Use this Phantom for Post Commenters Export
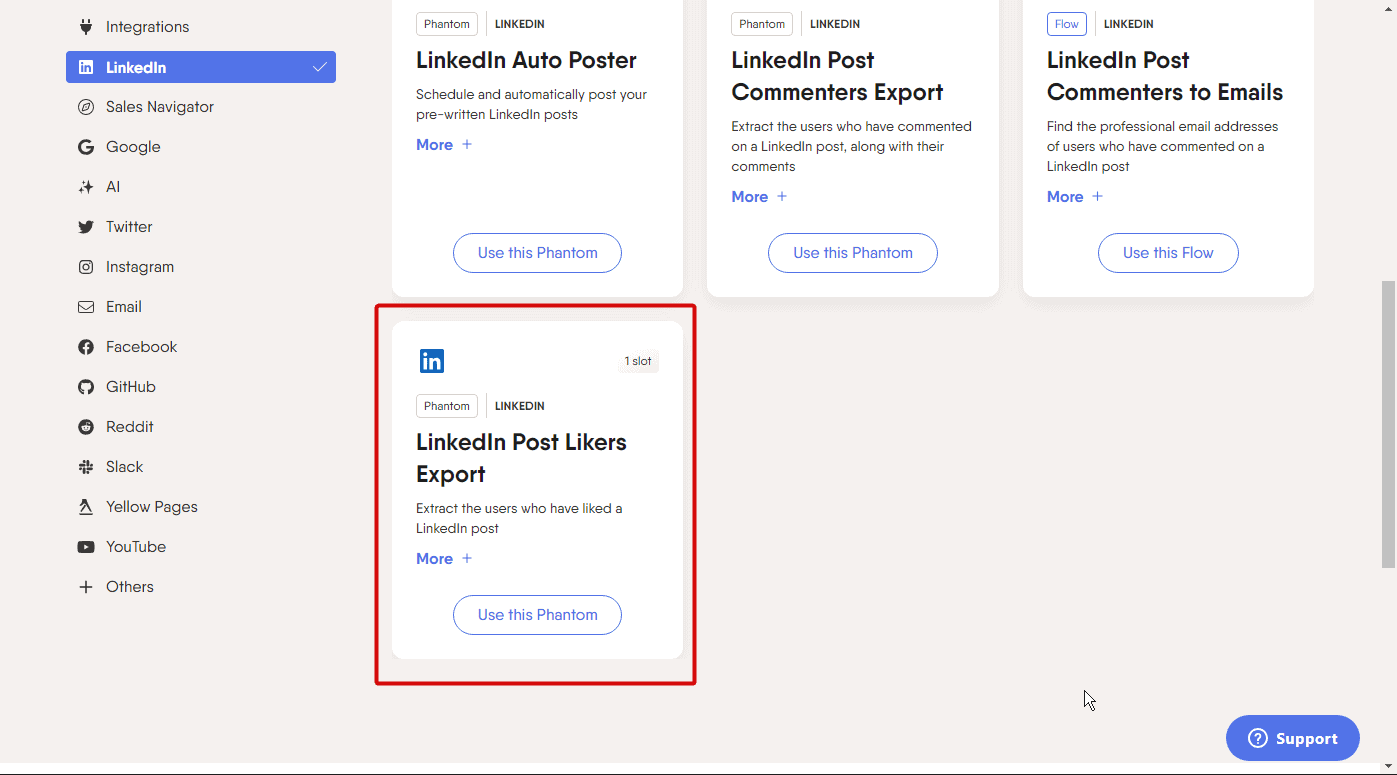1397x775 pixels. pos(853,253)
